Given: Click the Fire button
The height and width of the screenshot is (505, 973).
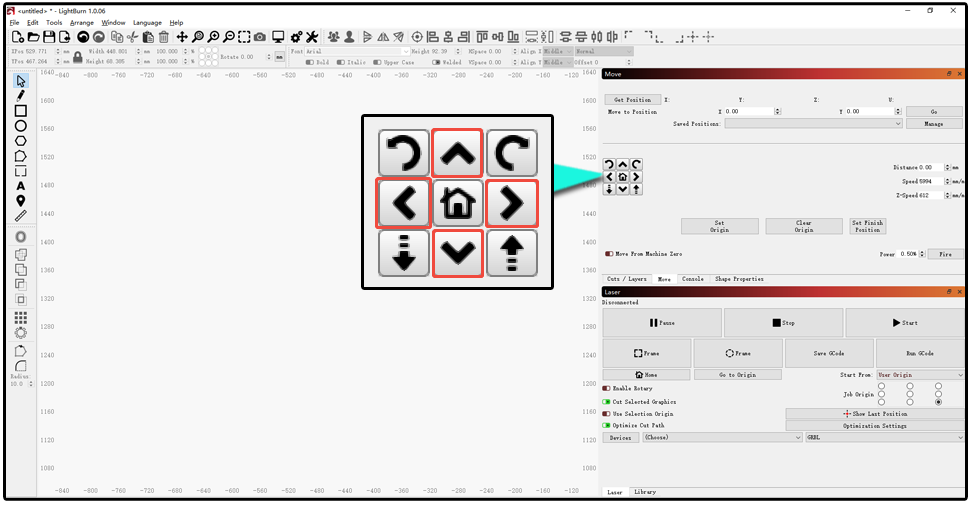Looking at the screenshot, I should 945,254.
